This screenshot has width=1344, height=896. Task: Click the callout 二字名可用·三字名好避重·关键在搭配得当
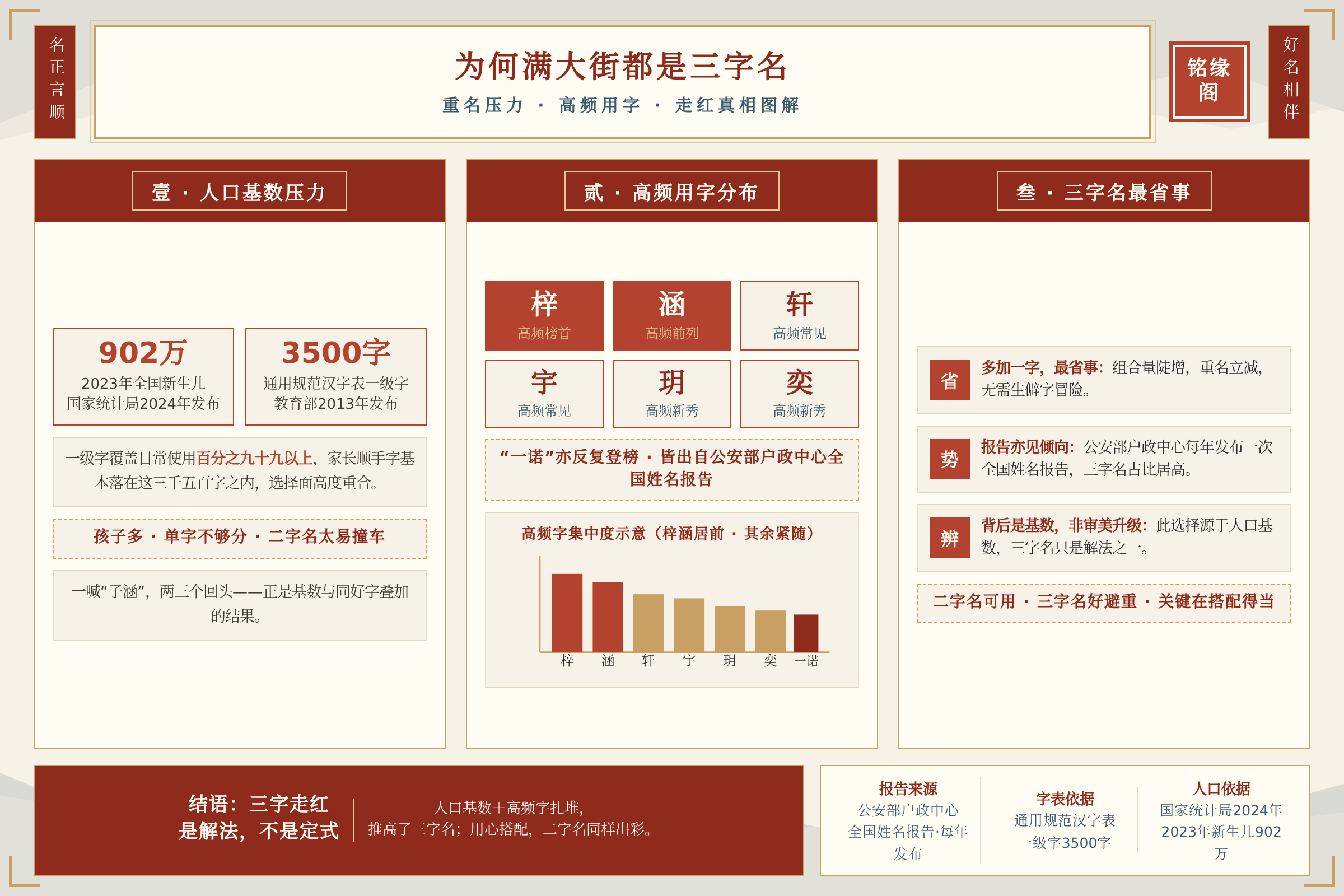click(x=1104, y=603)
